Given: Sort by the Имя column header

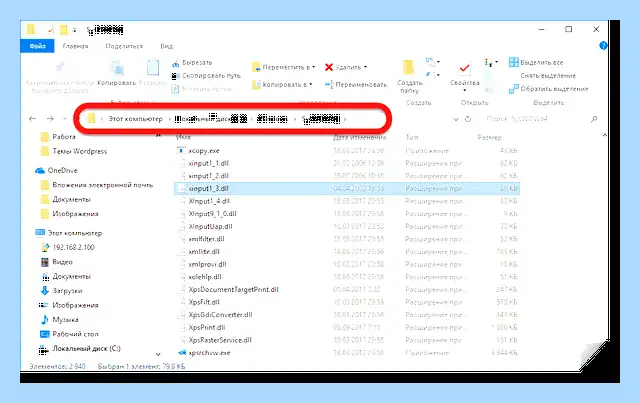Looking at the screenshot, I should [183, 137].
